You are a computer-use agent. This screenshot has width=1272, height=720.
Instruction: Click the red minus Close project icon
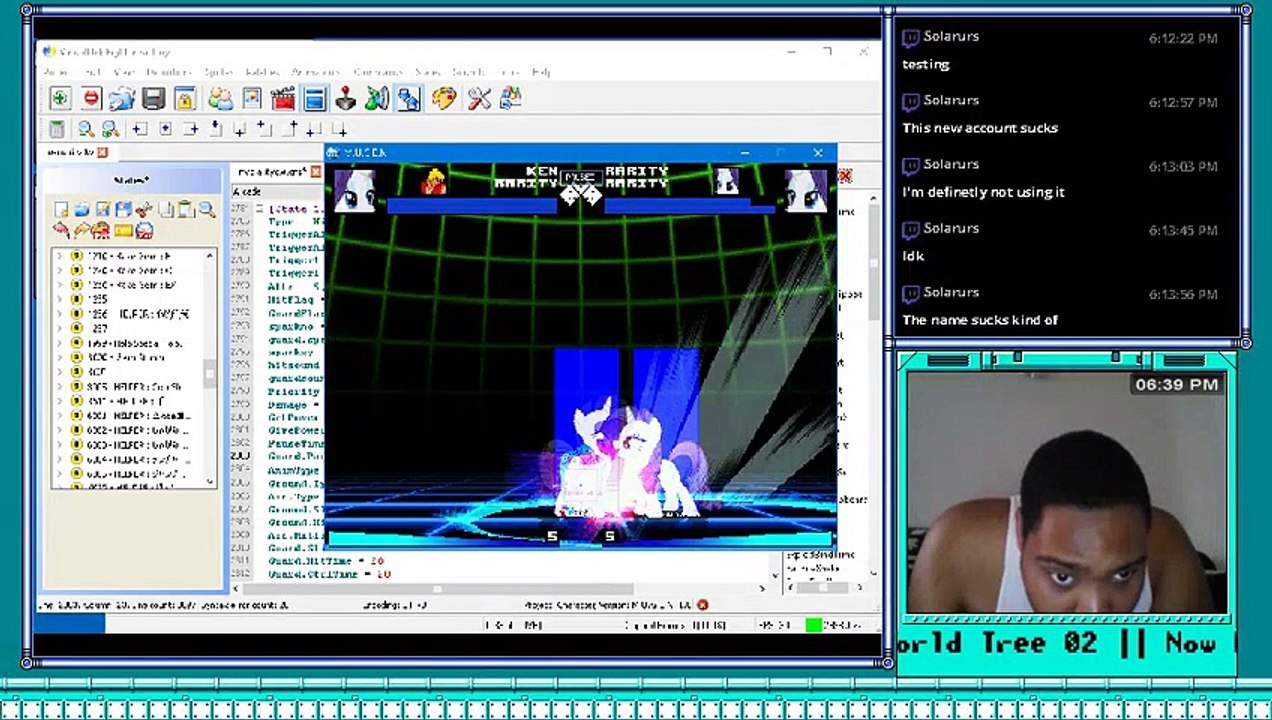pos(92,98)
